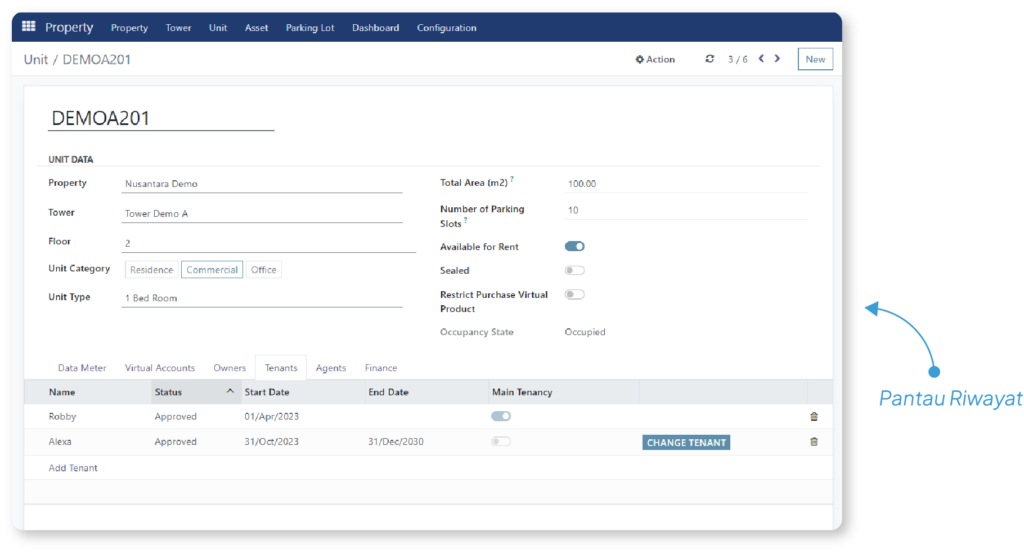
Task: Go to next record arrow
Action: coord(777,59)
